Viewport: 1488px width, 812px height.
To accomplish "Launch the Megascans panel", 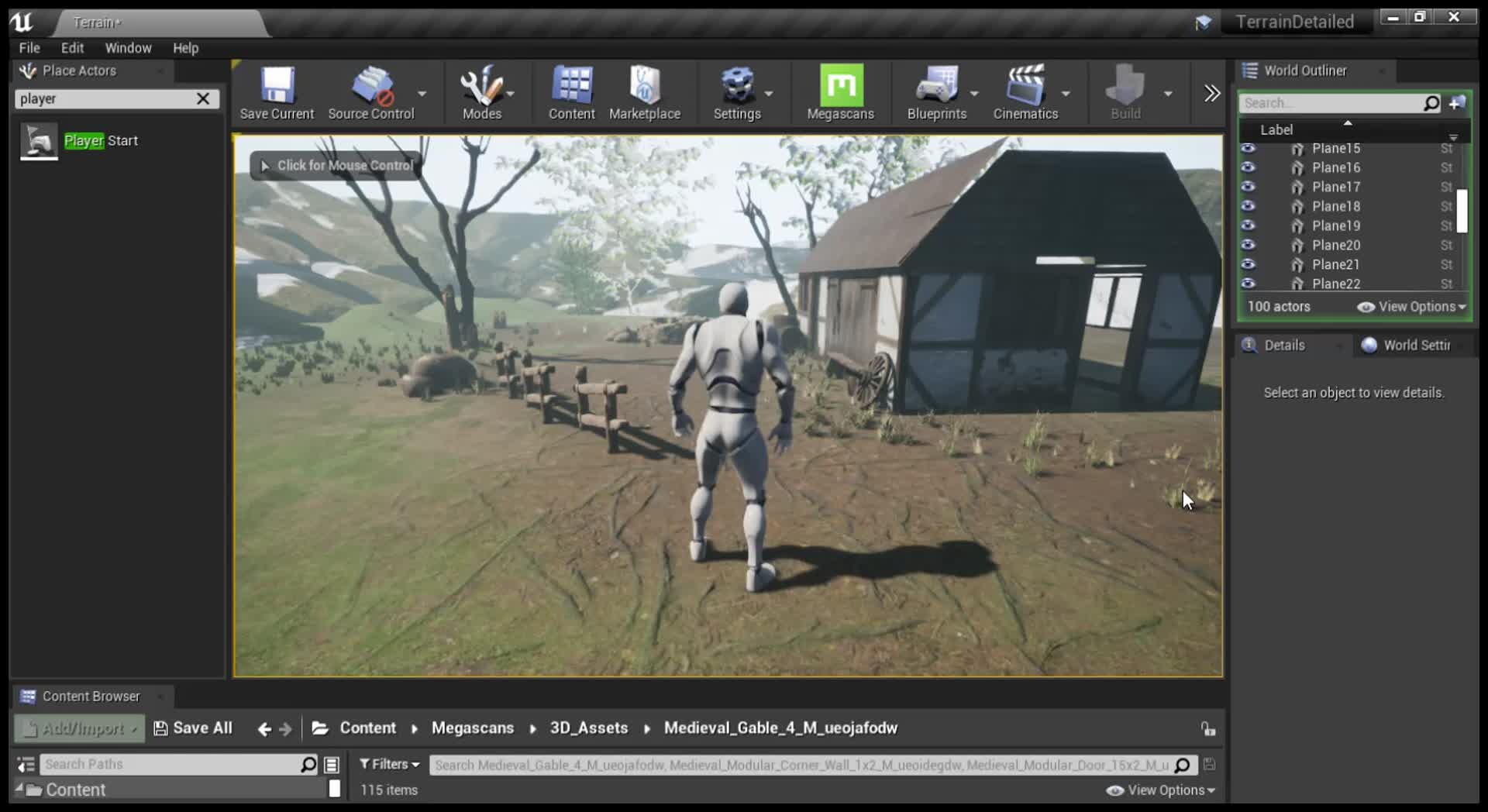I will 839,91.
